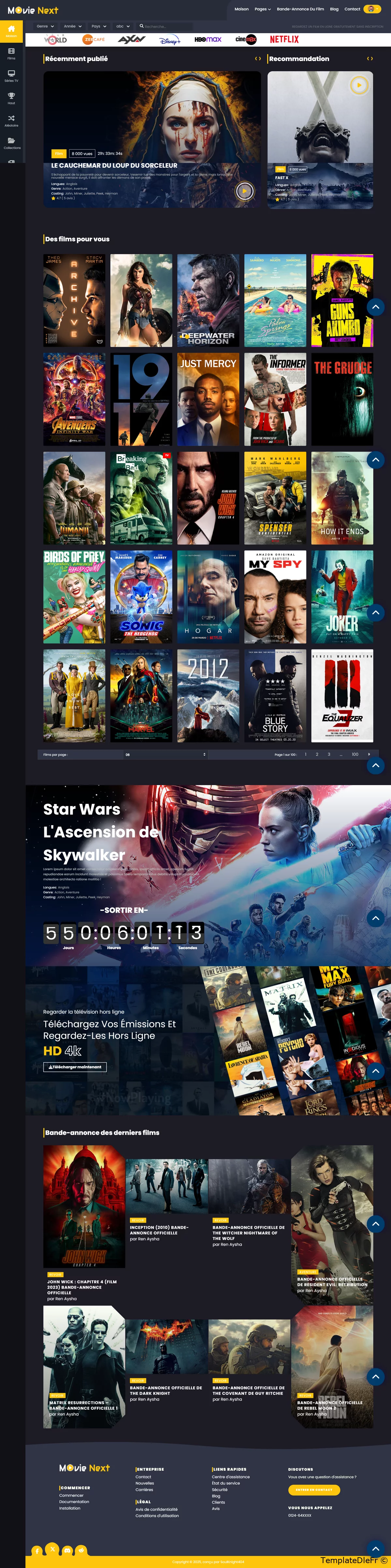Click the Entrer en contact button

click(x=314, y=1490)
